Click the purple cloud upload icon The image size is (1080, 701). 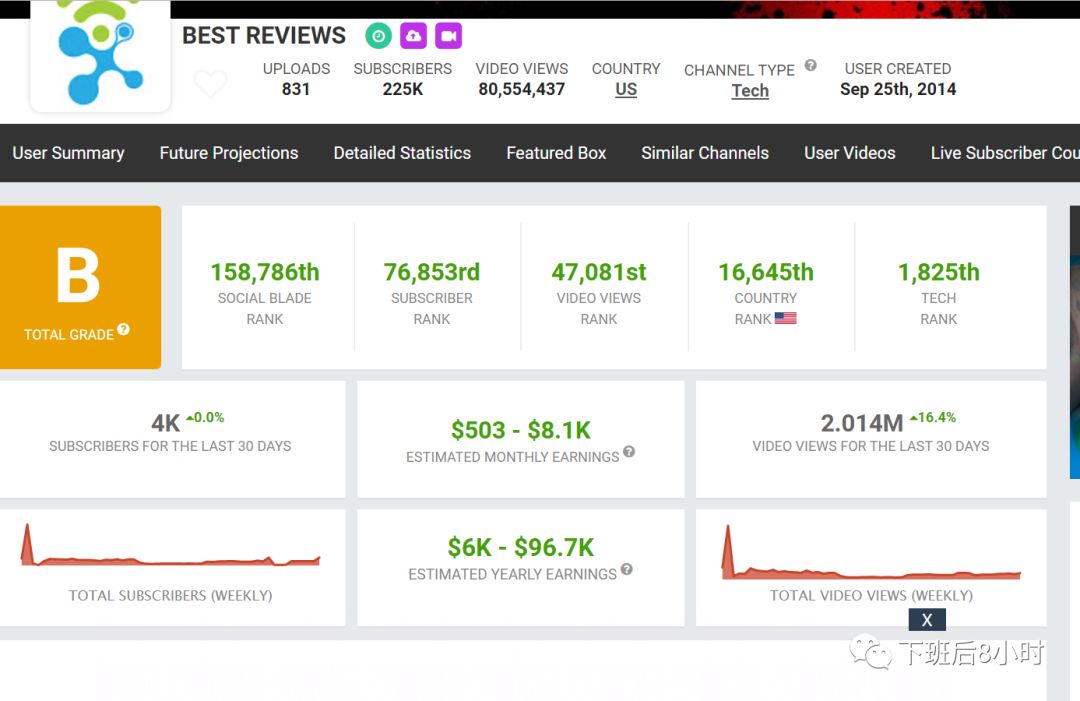click(413, 36)
